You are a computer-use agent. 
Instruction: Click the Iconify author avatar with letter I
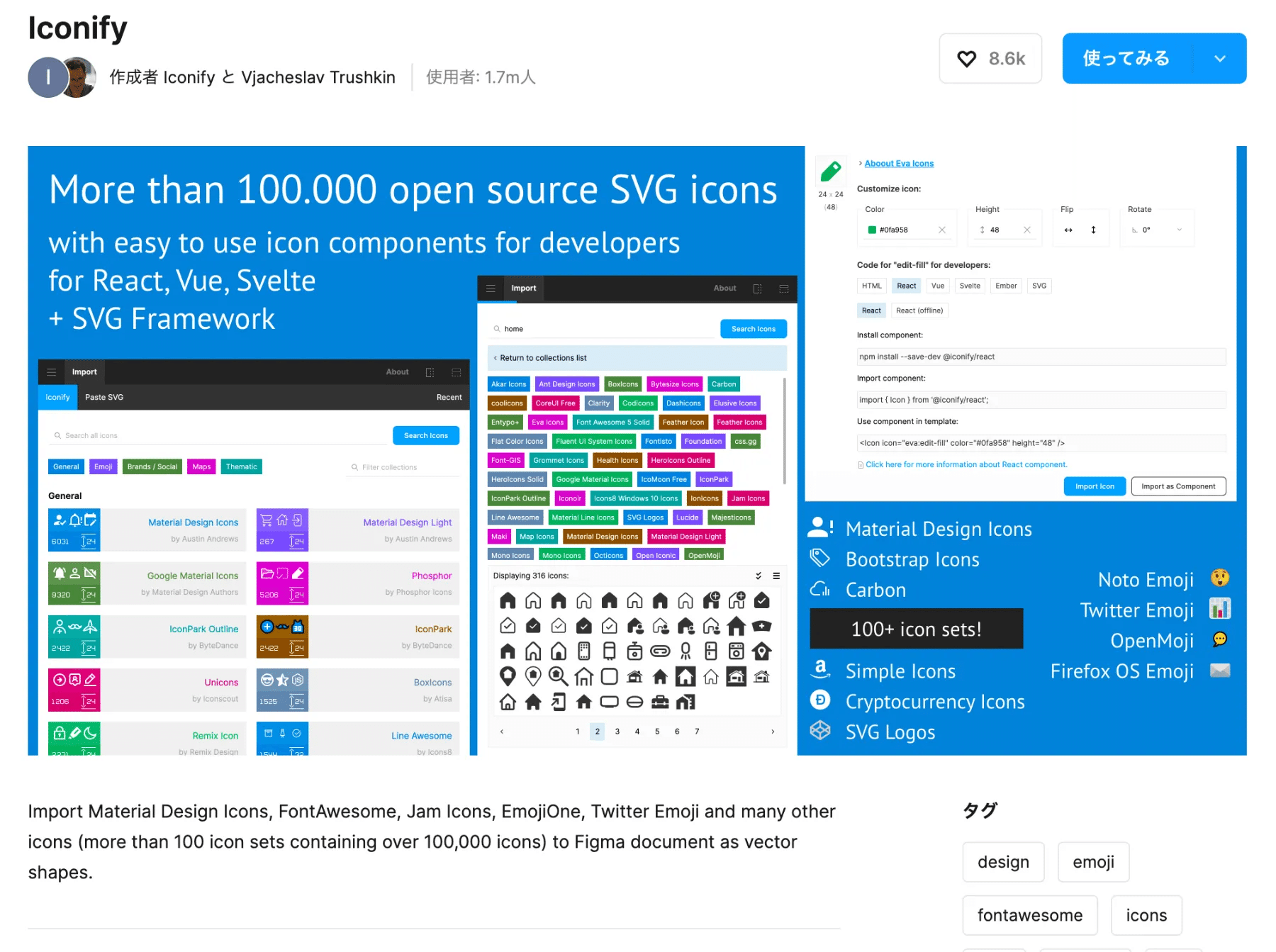[x=47, y=77]
